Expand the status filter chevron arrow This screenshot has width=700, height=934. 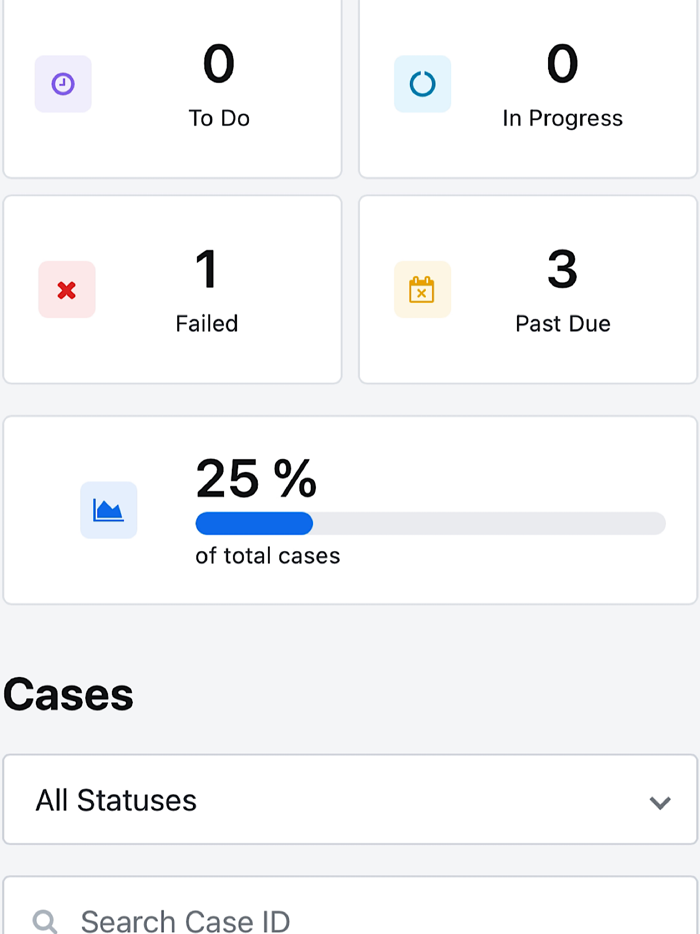click(659, 802)
